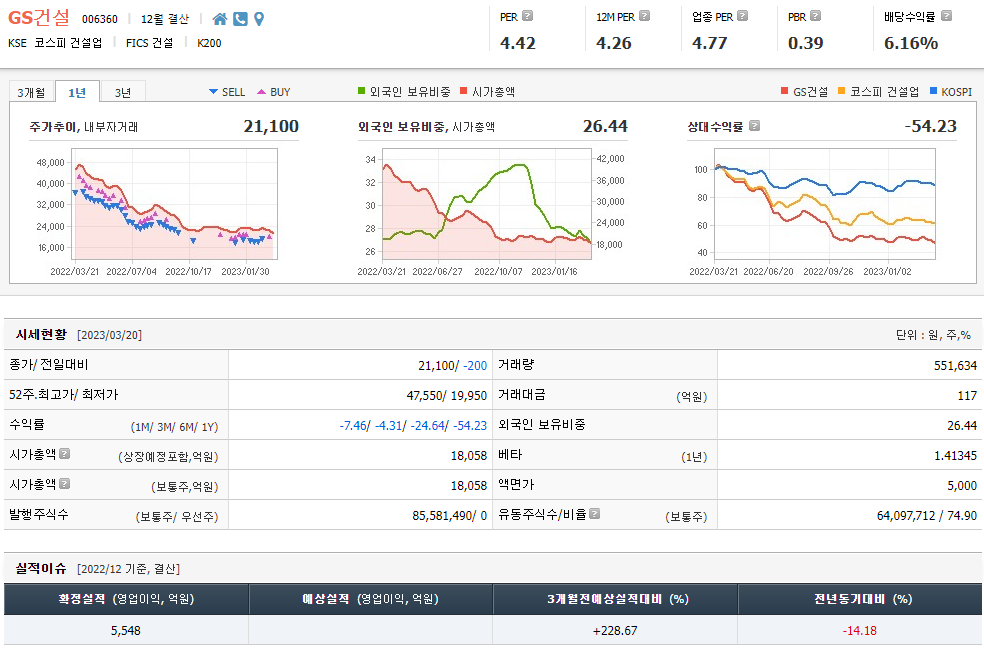Click returns cell -7.46/ -4.31/ -24.64/ -54.23
The image size is (984, 651).
tap(413, 426)
